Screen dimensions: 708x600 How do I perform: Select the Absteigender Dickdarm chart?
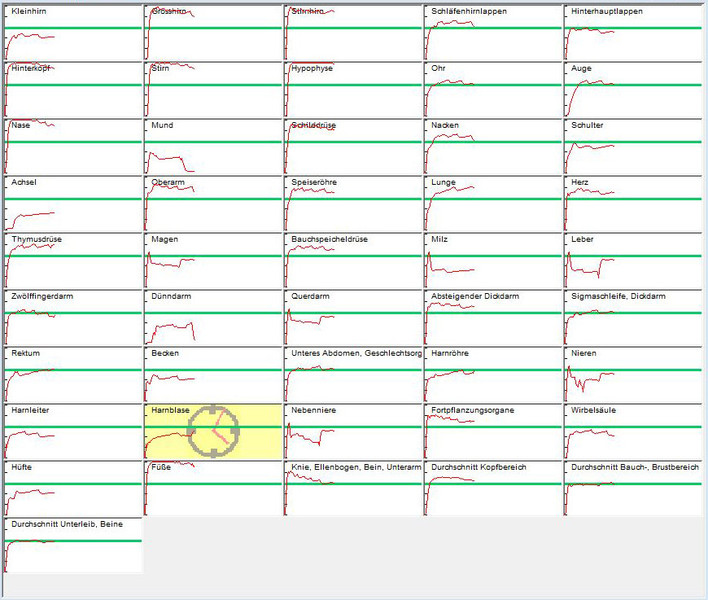(x=492, y=318)
